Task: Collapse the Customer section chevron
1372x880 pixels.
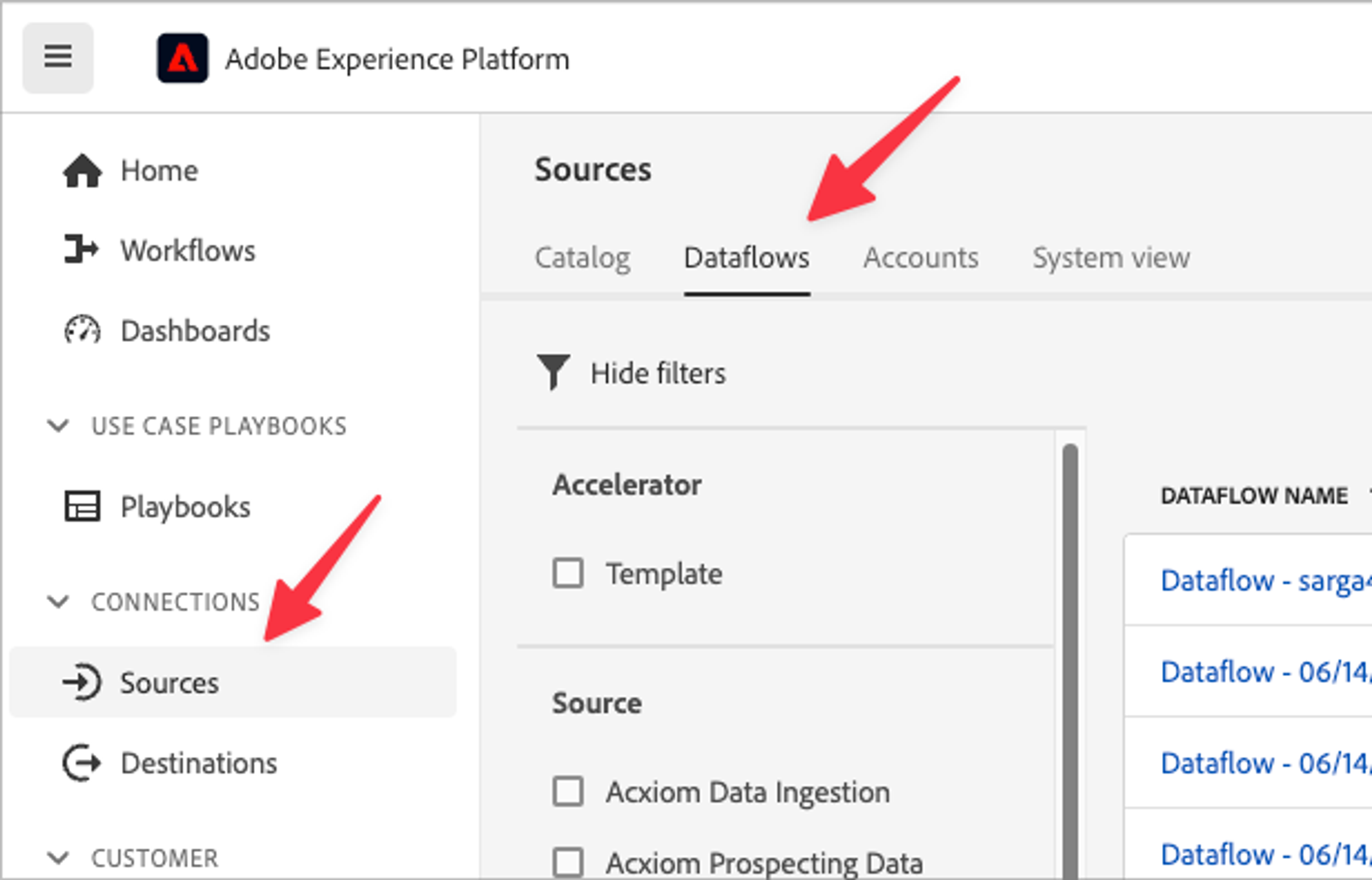Action: (58, 858)
